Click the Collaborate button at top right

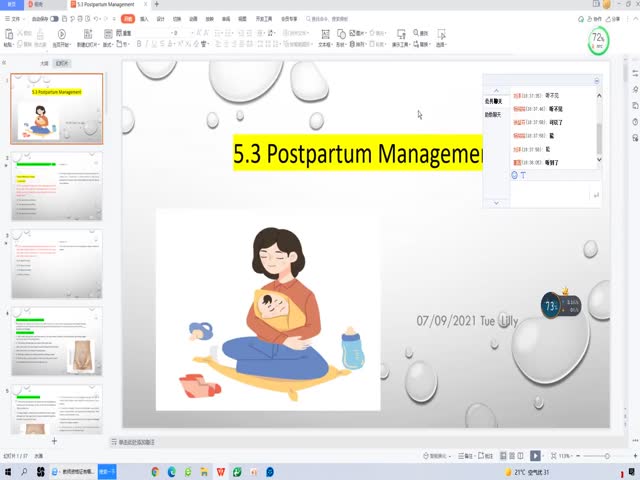[594, 19]
